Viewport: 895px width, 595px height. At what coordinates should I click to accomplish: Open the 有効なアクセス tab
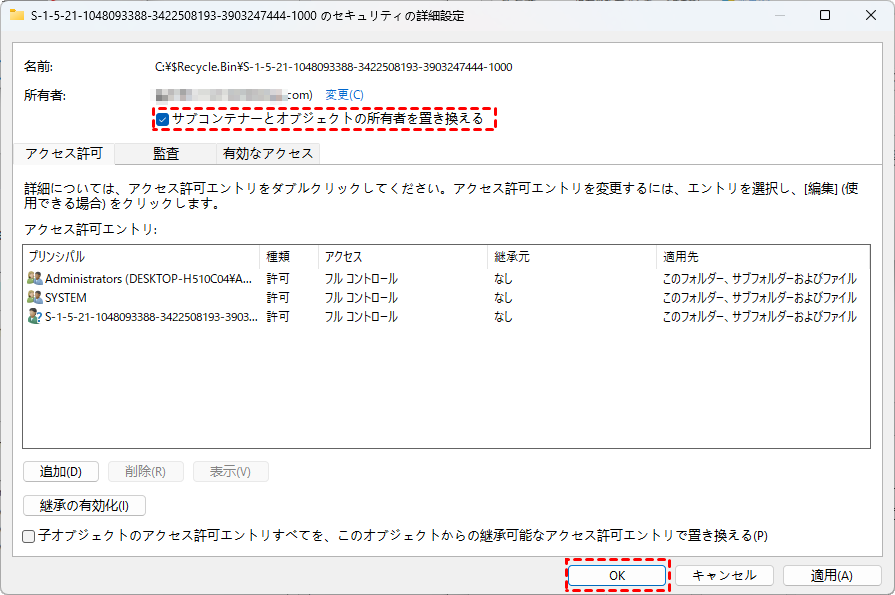coord(268,154)
